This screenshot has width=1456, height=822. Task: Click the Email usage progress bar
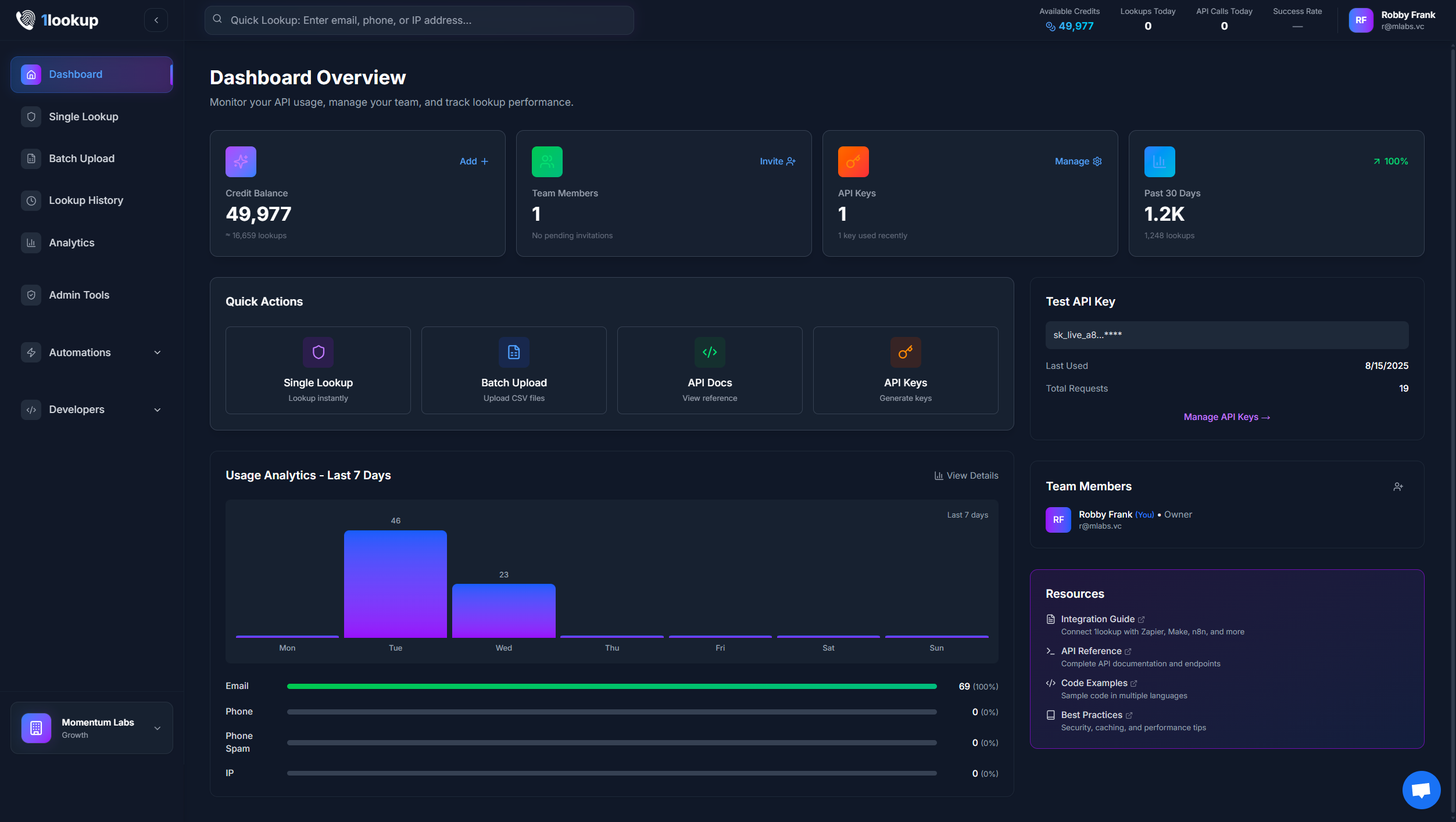click(x=611, y=687)
